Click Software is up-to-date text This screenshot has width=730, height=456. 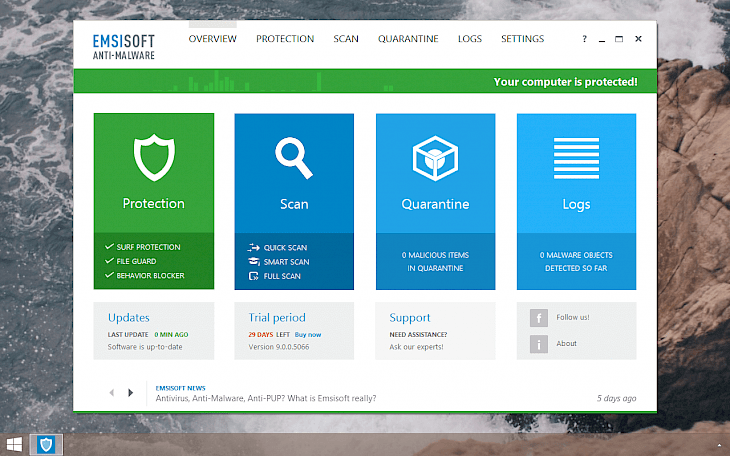coord(145,347)
